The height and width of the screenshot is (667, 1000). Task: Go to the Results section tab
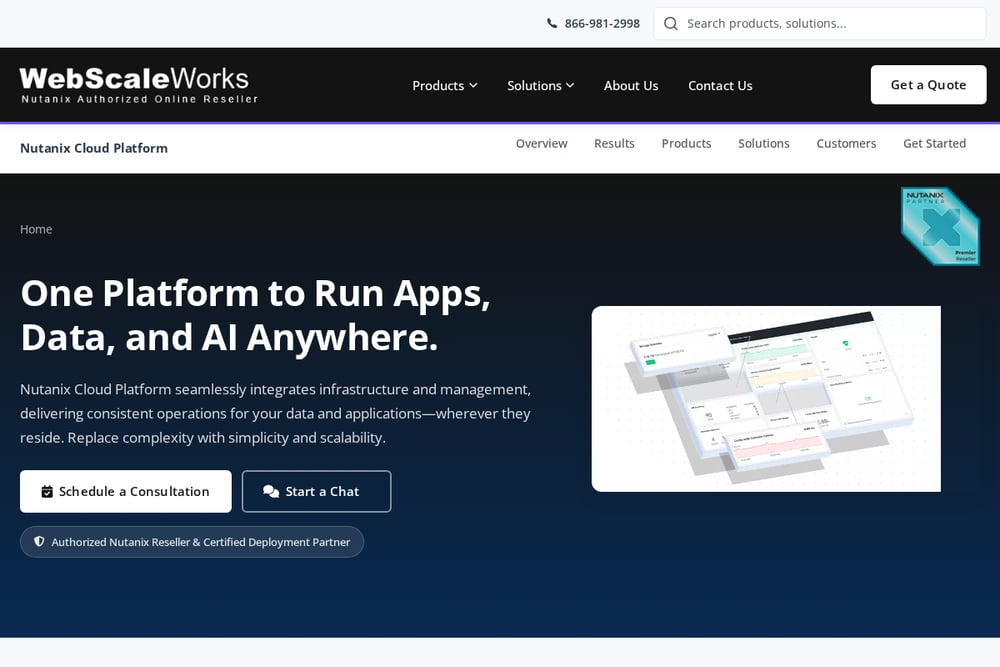(x=614, y=143)
